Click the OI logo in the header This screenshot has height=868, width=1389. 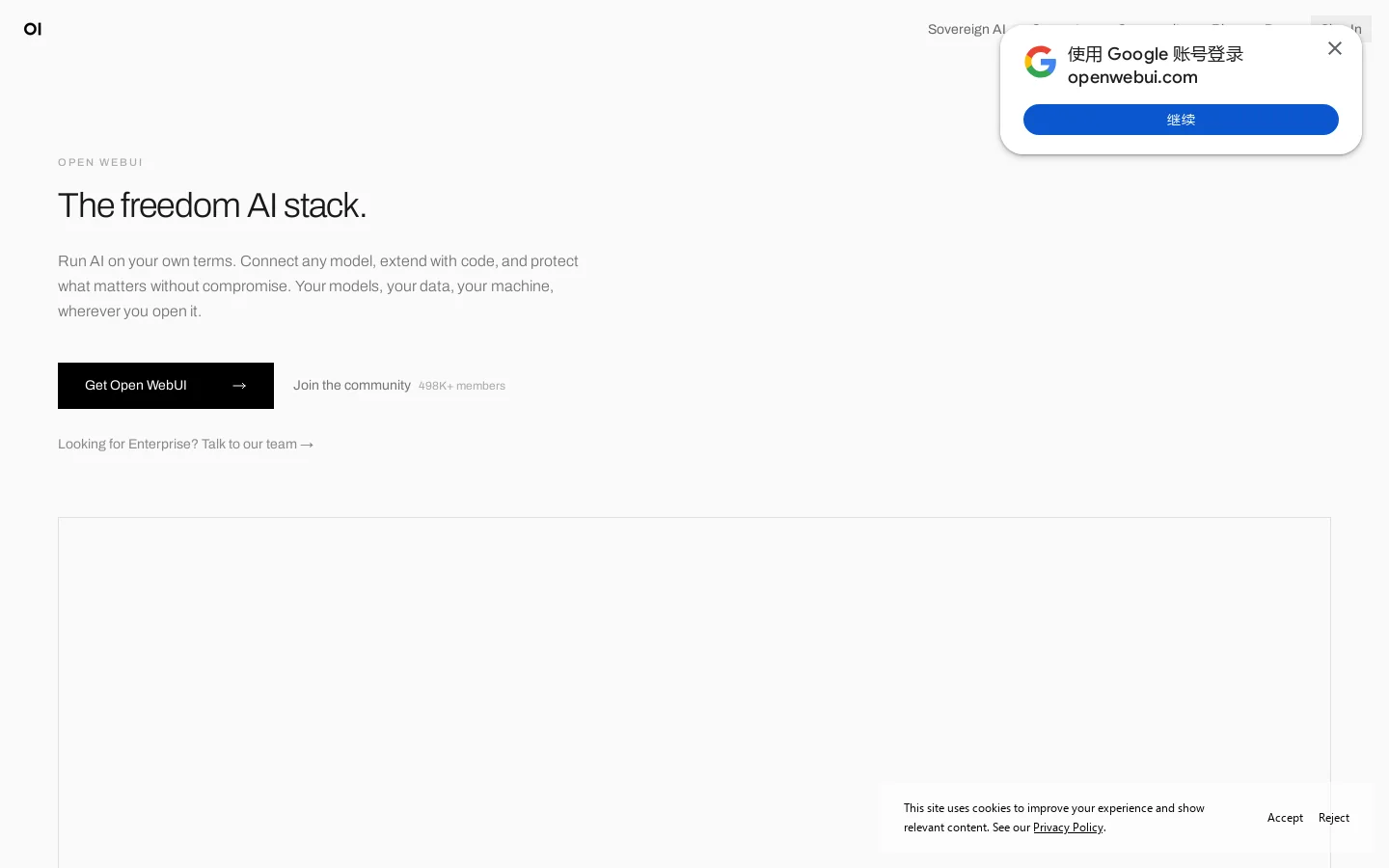33,29
